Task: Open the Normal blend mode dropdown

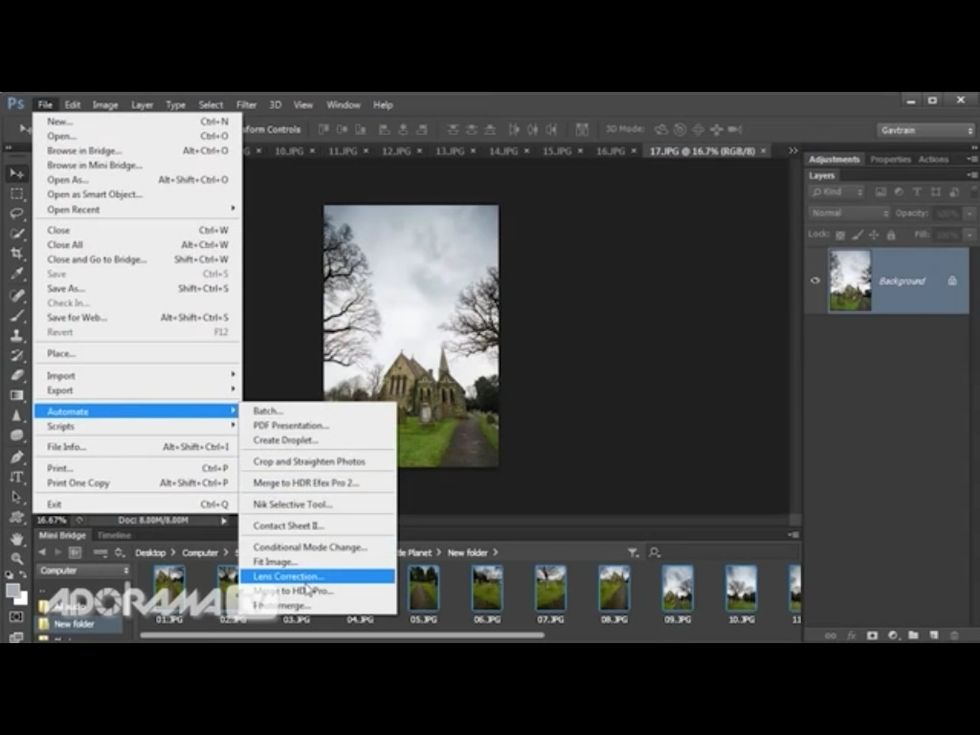Action: coord(848,213)
